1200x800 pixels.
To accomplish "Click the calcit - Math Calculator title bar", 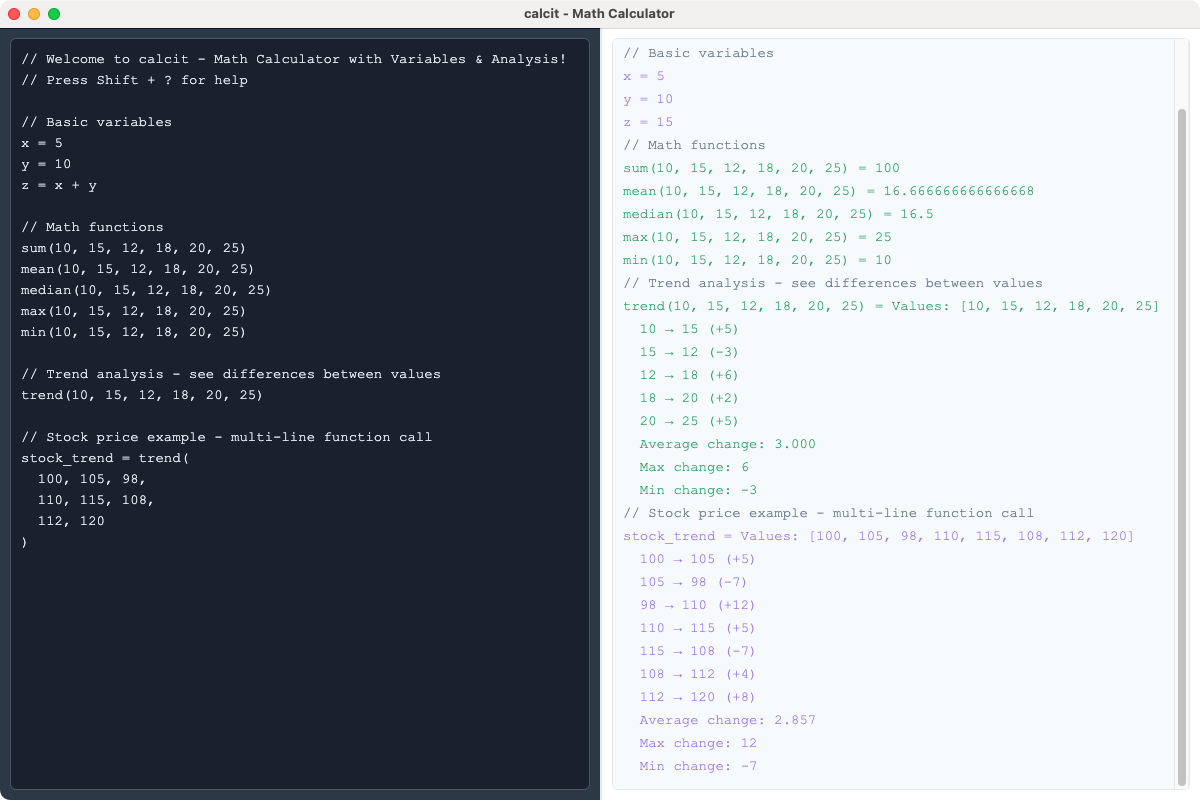I will pyautogui.click(x=600, y=13).
